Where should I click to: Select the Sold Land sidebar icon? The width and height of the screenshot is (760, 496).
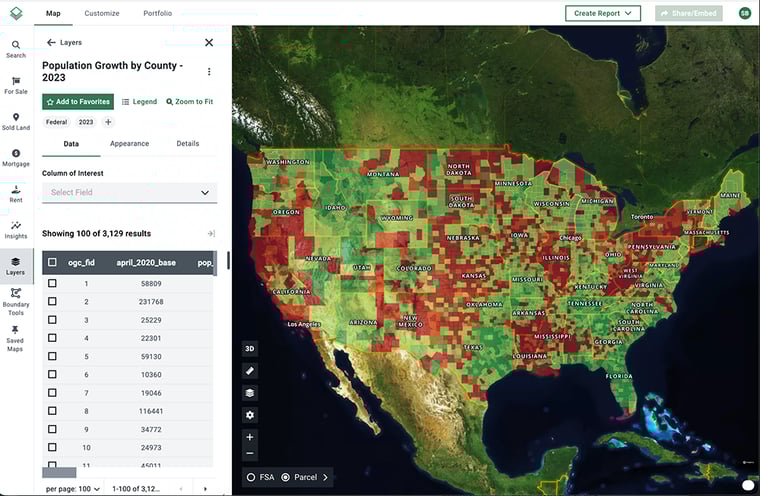pos(16,121)
